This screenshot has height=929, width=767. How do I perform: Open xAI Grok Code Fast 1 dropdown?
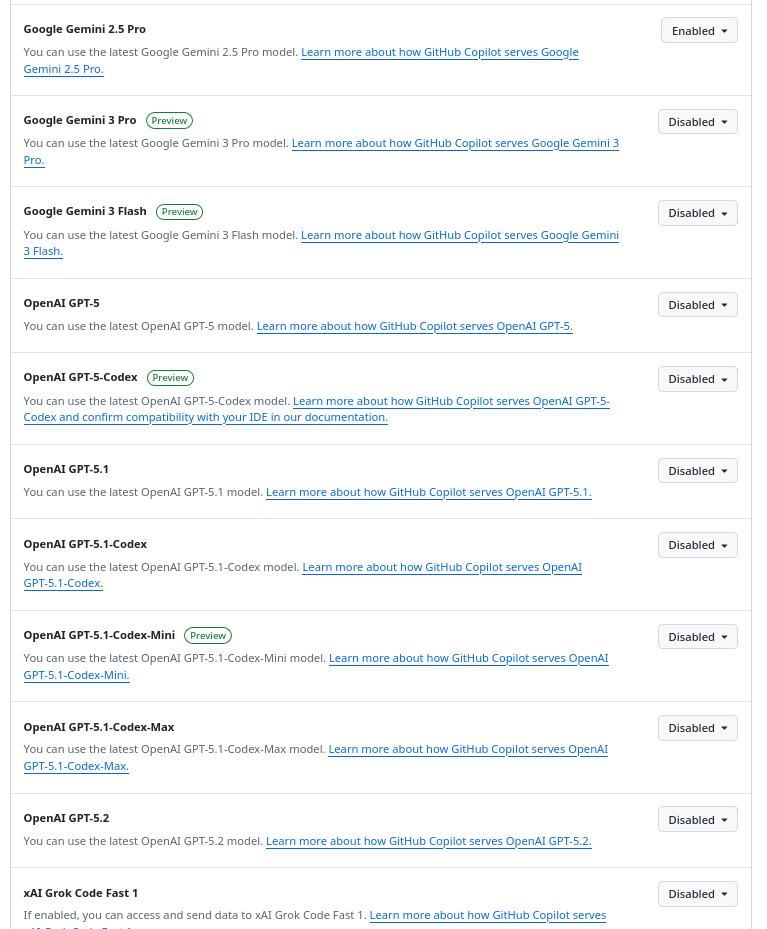[697, 894]
